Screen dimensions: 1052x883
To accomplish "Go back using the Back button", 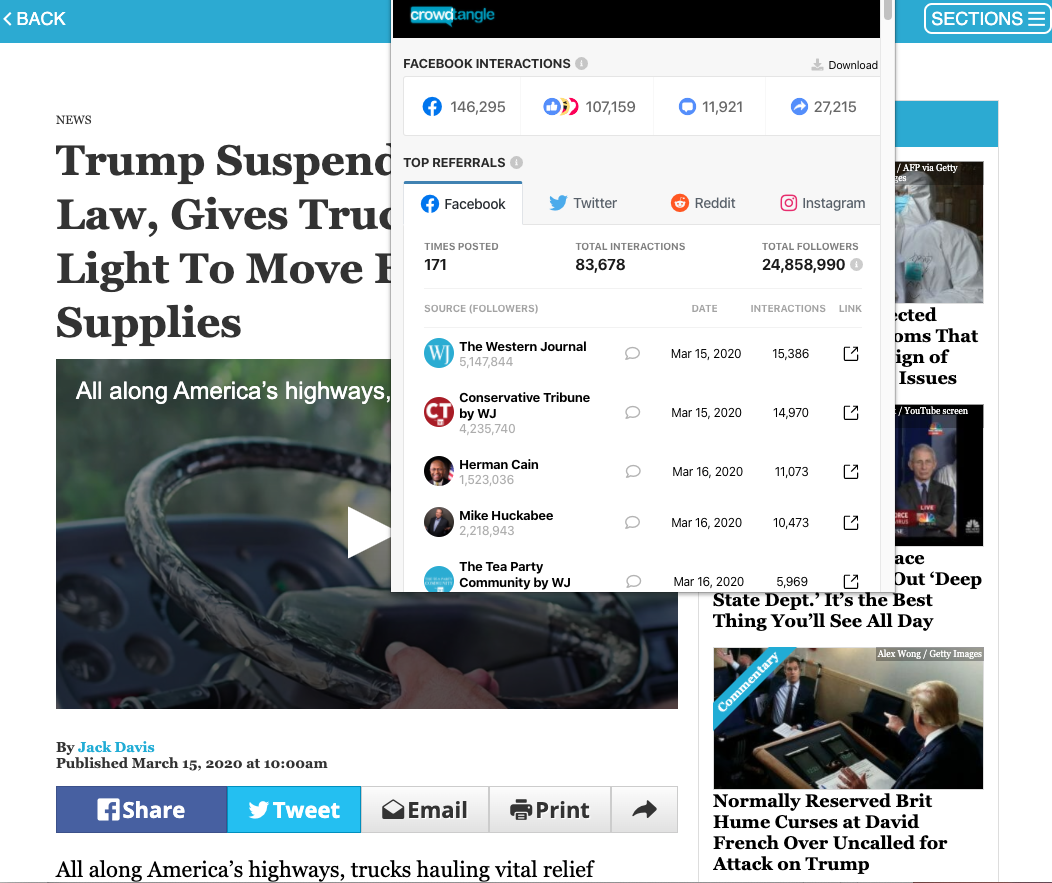I will [35, 19].
